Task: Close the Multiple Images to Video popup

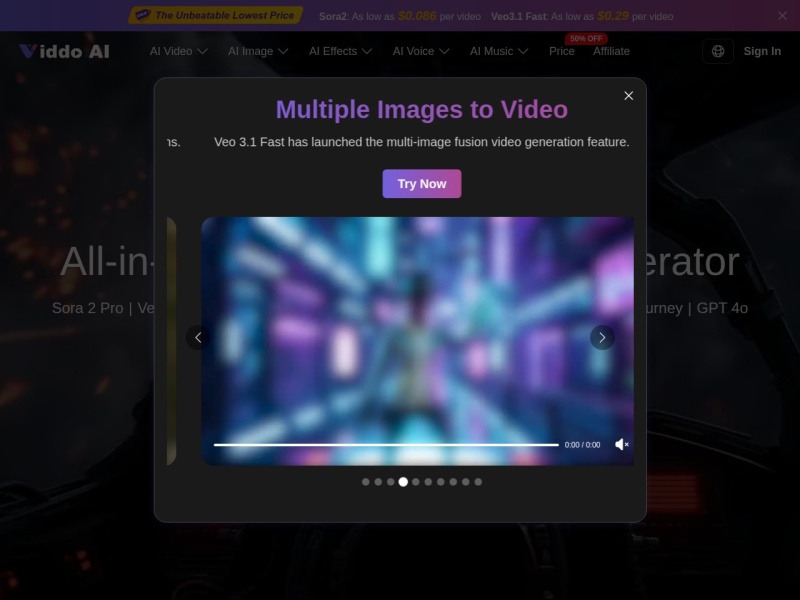Action: pos(629,95)
